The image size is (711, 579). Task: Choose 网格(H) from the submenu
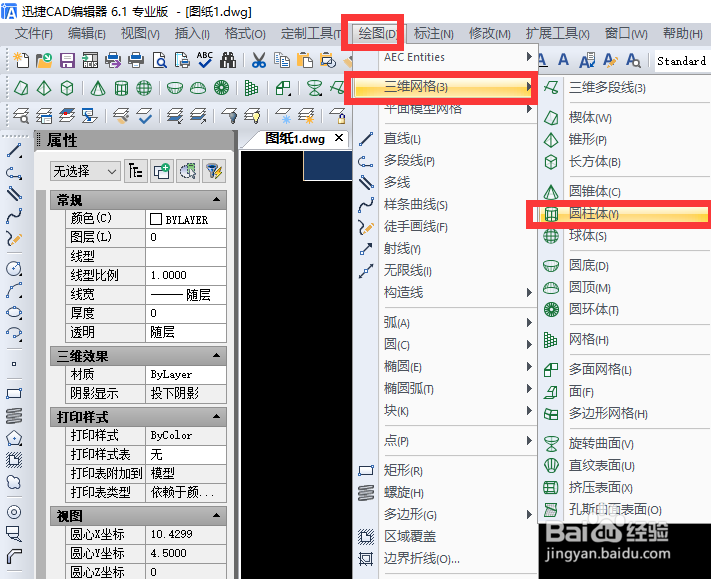tap(624, 340)
